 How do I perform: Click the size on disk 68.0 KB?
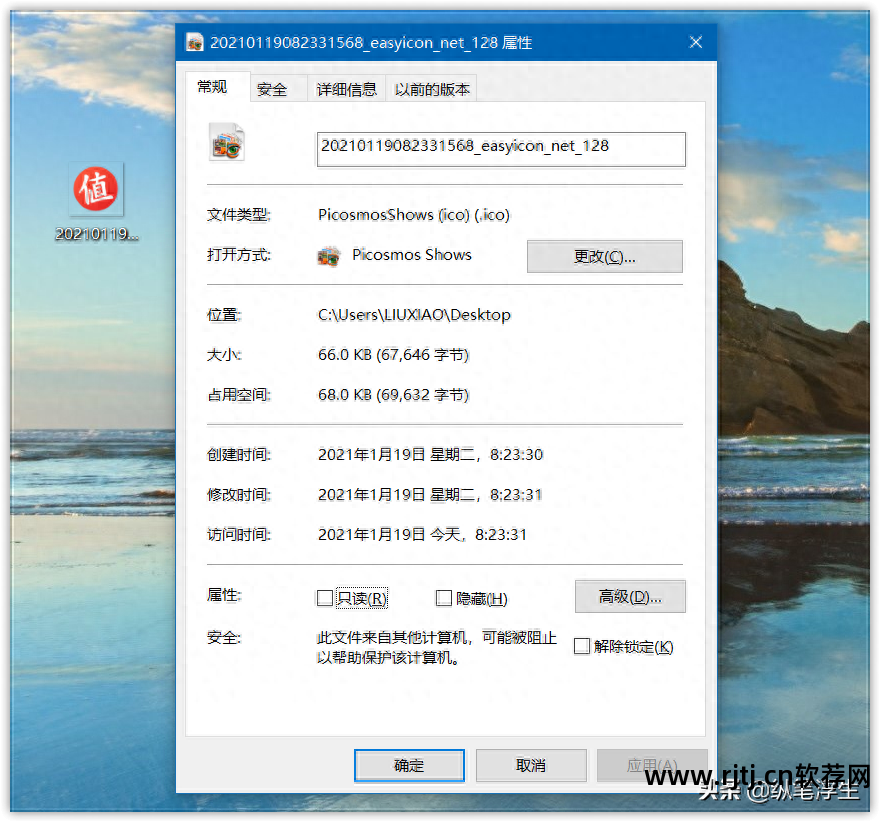tap(393, 394)
